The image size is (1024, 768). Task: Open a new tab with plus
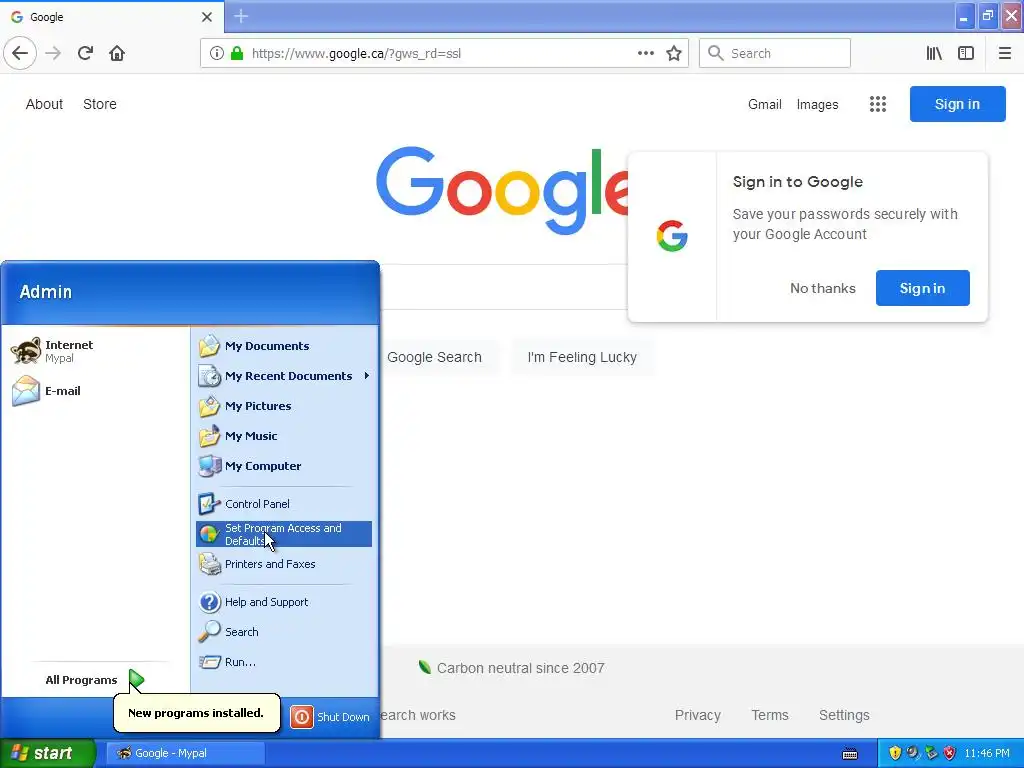click(x=240, y=16)
